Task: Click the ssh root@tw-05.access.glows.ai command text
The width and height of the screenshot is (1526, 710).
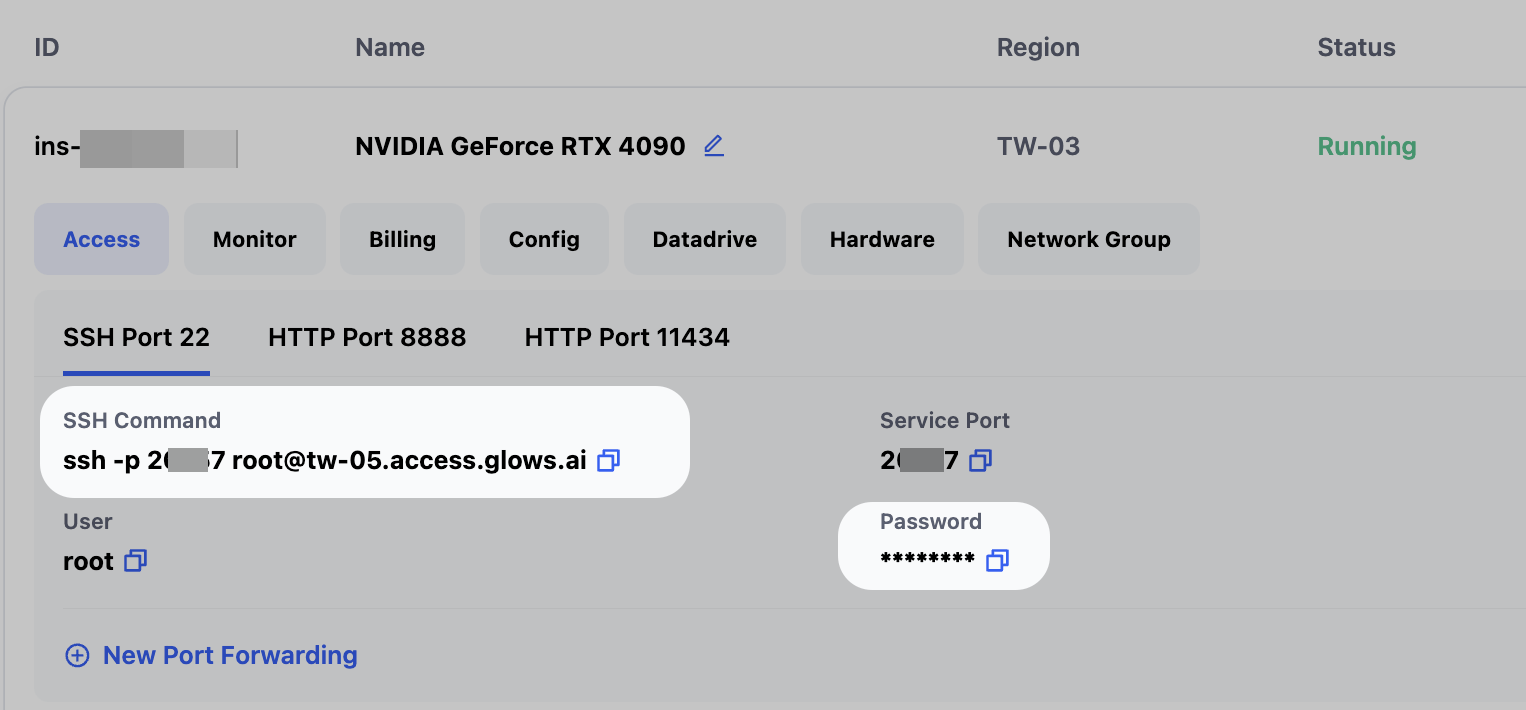Action: coord(324,460)
